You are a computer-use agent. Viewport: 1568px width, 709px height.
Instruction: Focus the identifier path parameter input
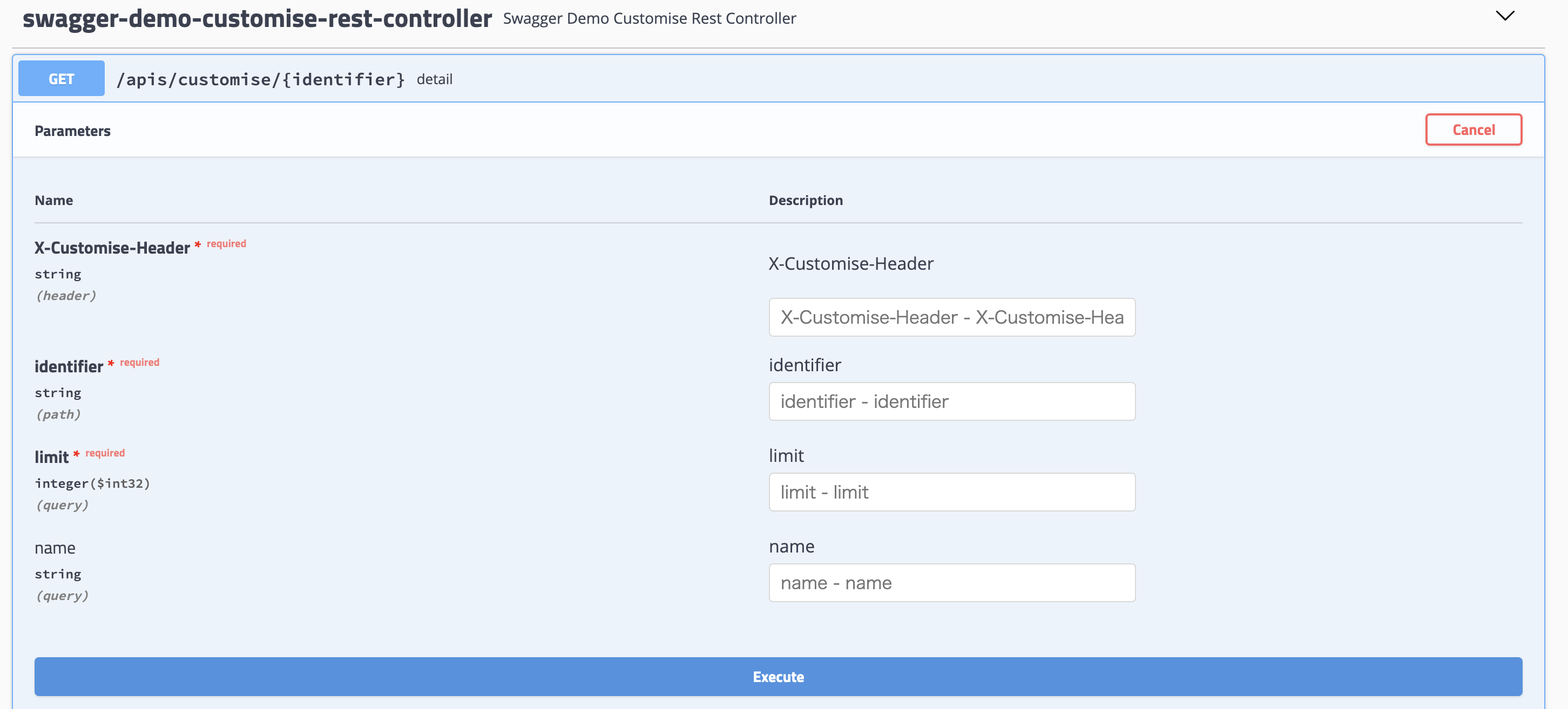click(x=951, y=401)
